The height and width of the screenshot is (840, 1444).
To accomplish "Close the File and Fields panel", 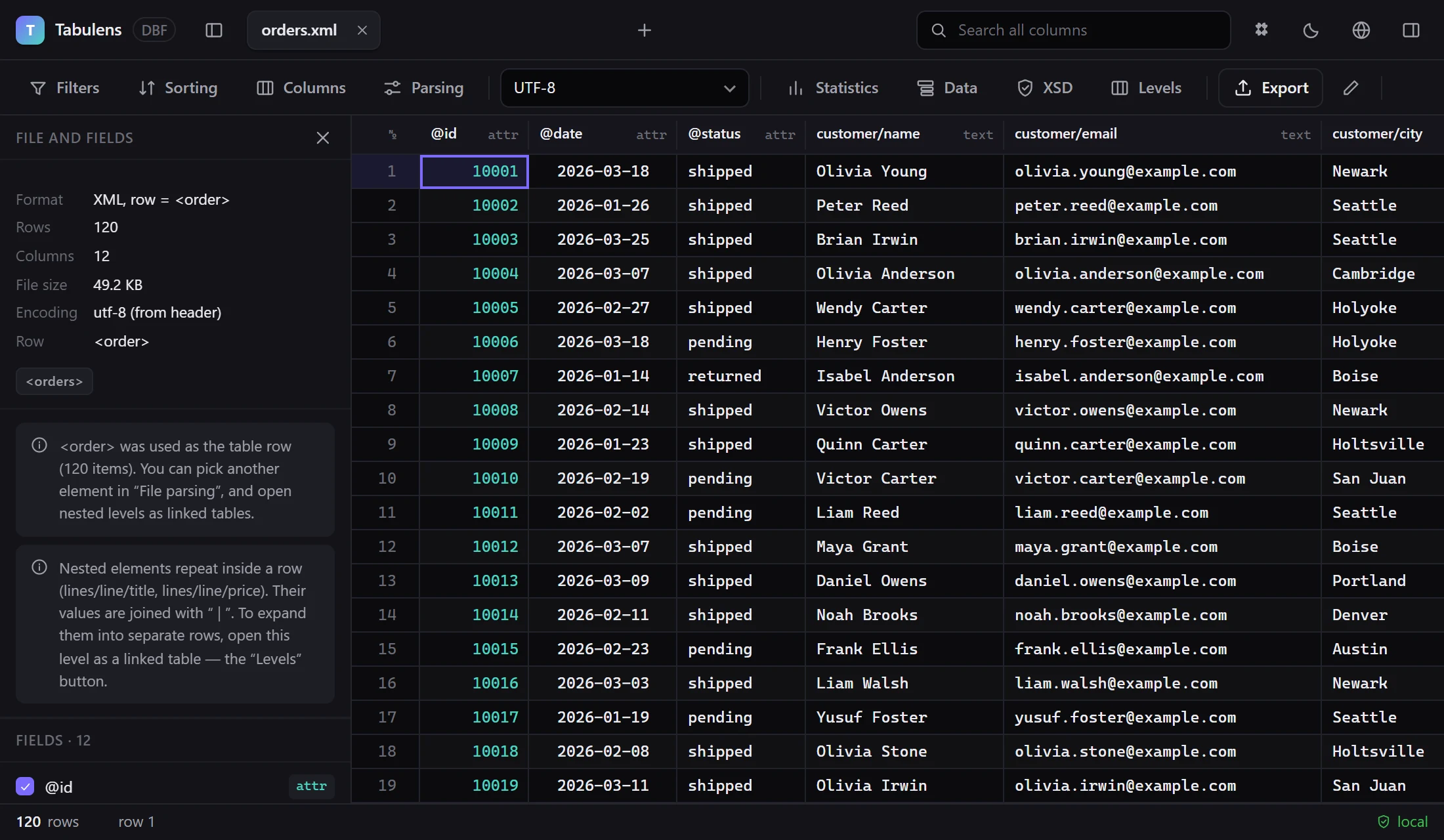I will coord(323,138).
